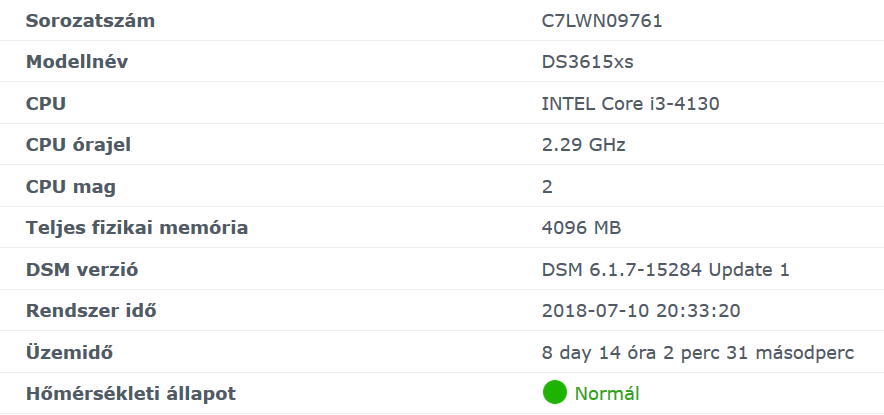Click the Sorozatszám label
Screen dimensions: 884x415
coord(90,21)
